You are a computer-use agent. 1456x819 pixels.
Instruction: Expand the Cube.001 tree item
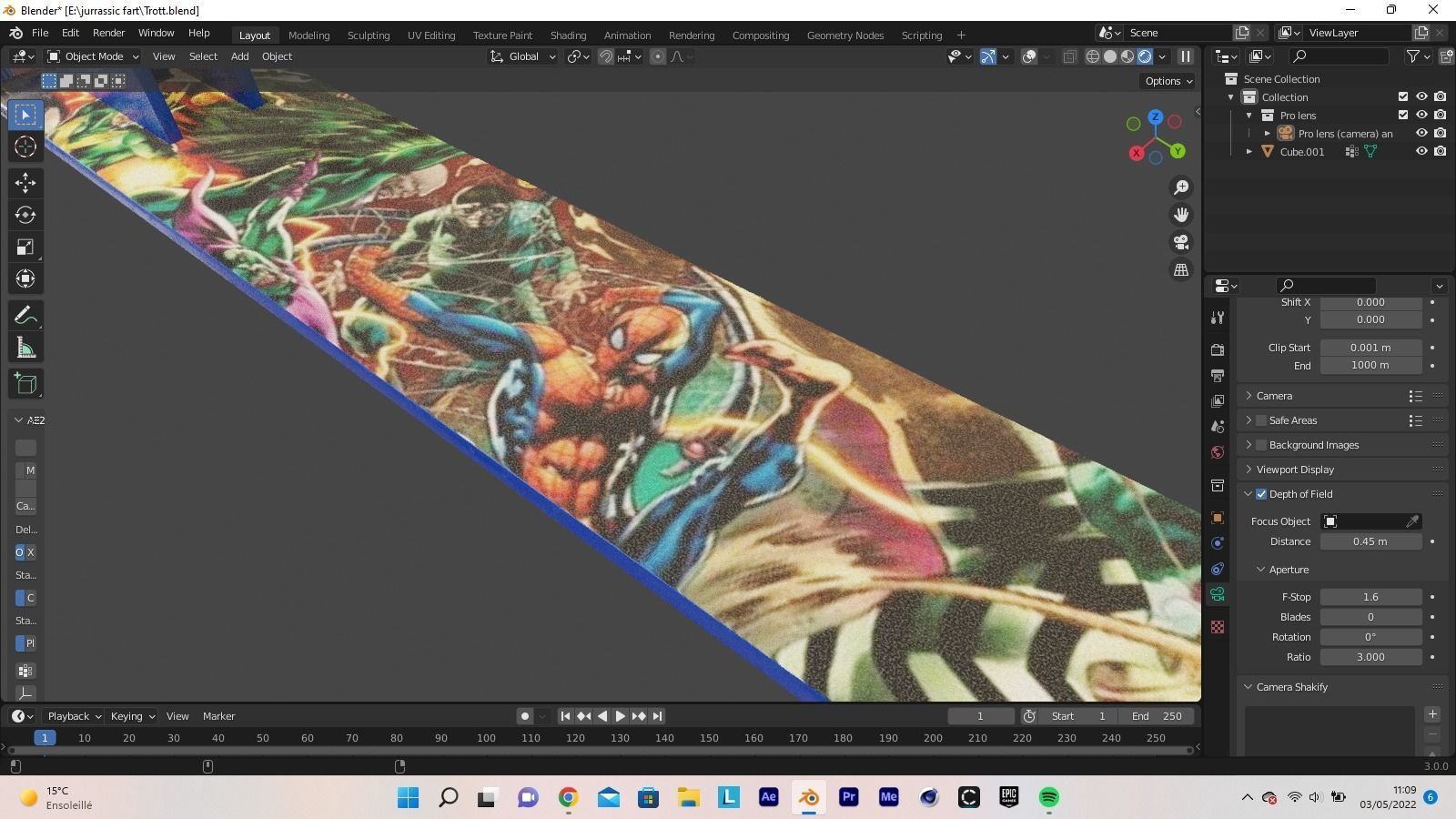tap(1249, 152)
